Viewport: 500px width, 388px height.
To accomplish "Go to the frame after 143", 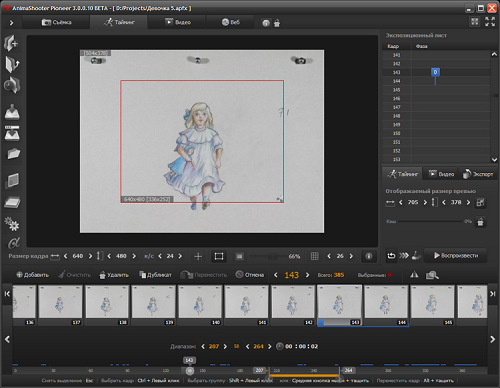I will coord(307,275).
